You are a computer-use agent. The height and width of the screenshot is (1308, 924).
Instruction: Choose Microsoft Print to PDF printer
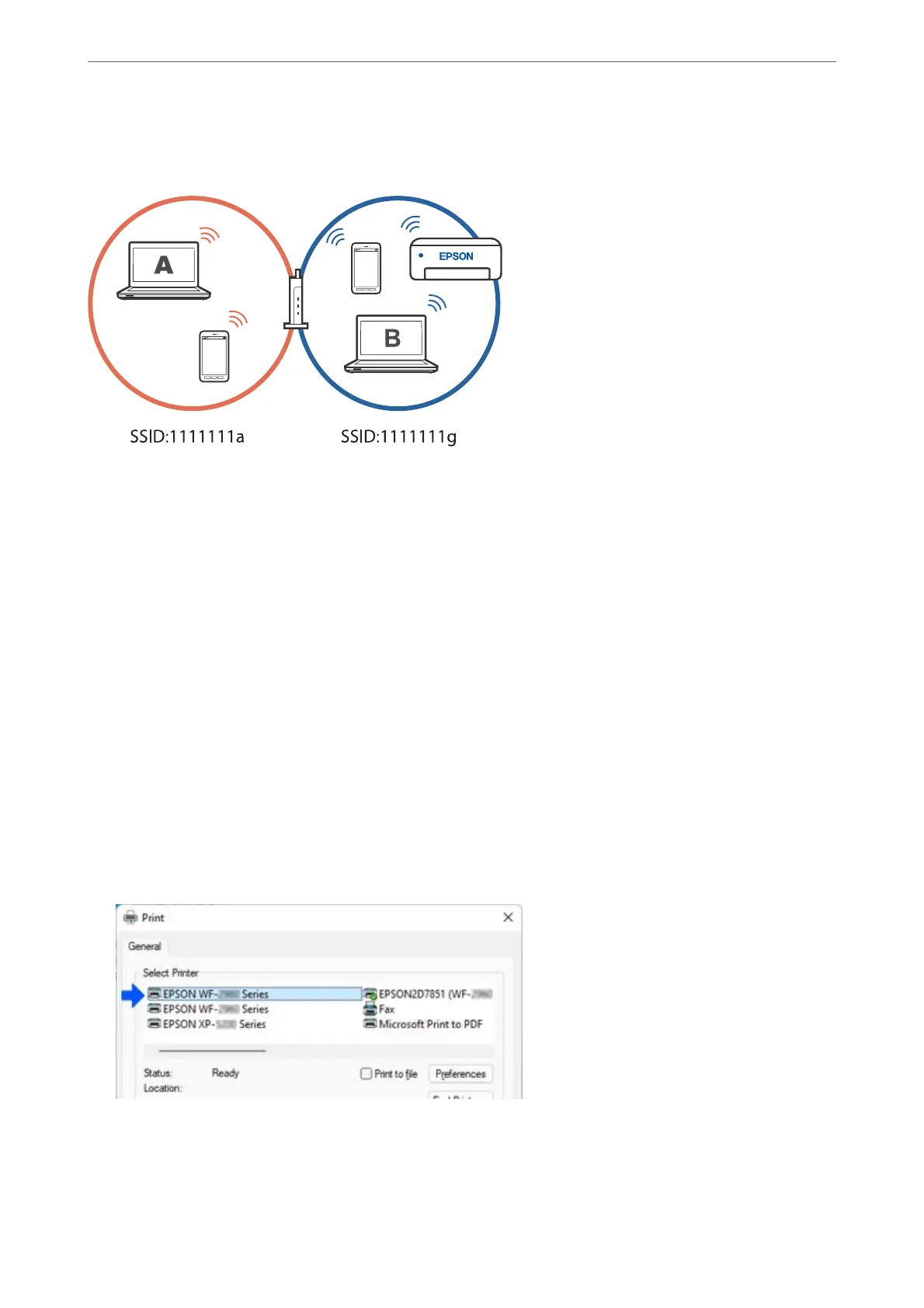point(423,1024)
